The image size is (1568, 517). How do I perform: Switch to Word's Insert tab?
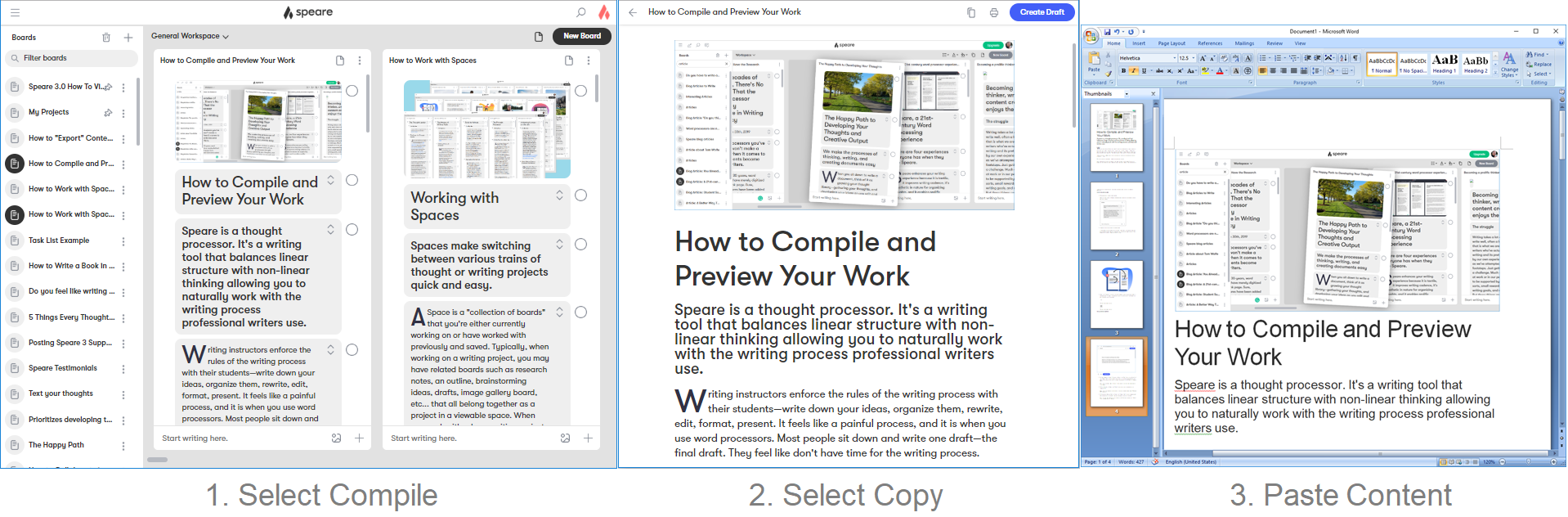(1139, 43)
